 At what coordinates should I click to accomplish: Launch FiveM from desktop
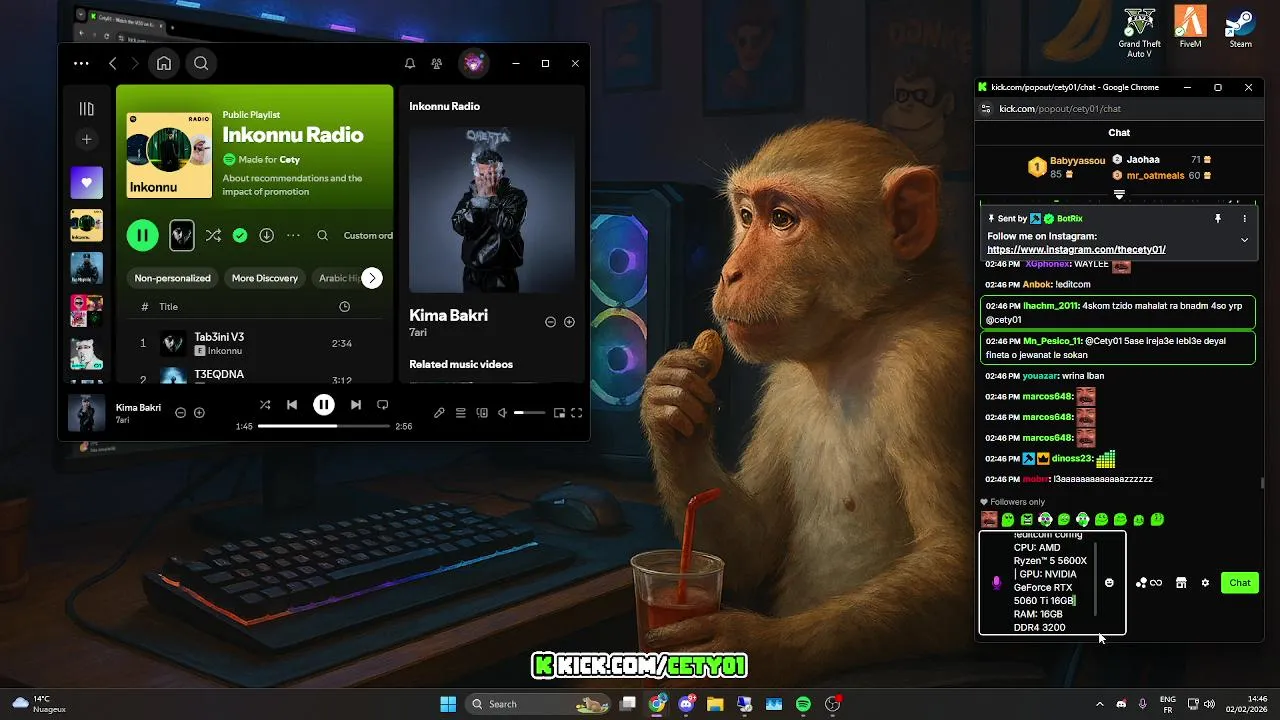click(x=1190, y=27)
